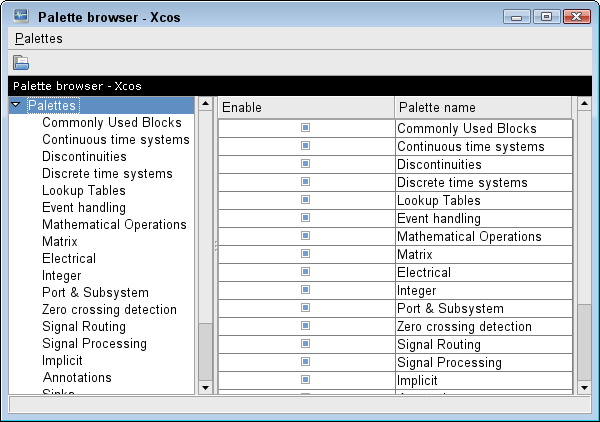600x422 pixels.
Task: Click the load palette folder toolbar icon
Action: click(x=21, y=63)
